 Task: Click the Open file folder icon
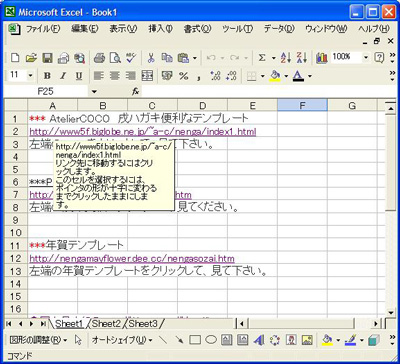pyautogui.click(x=31, y=58)
